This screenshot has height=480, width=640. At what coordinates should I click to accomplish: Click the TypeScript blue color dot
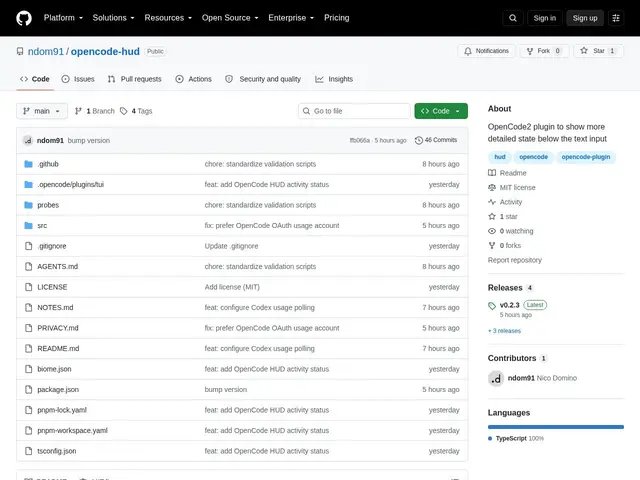(x=490, y=438)
